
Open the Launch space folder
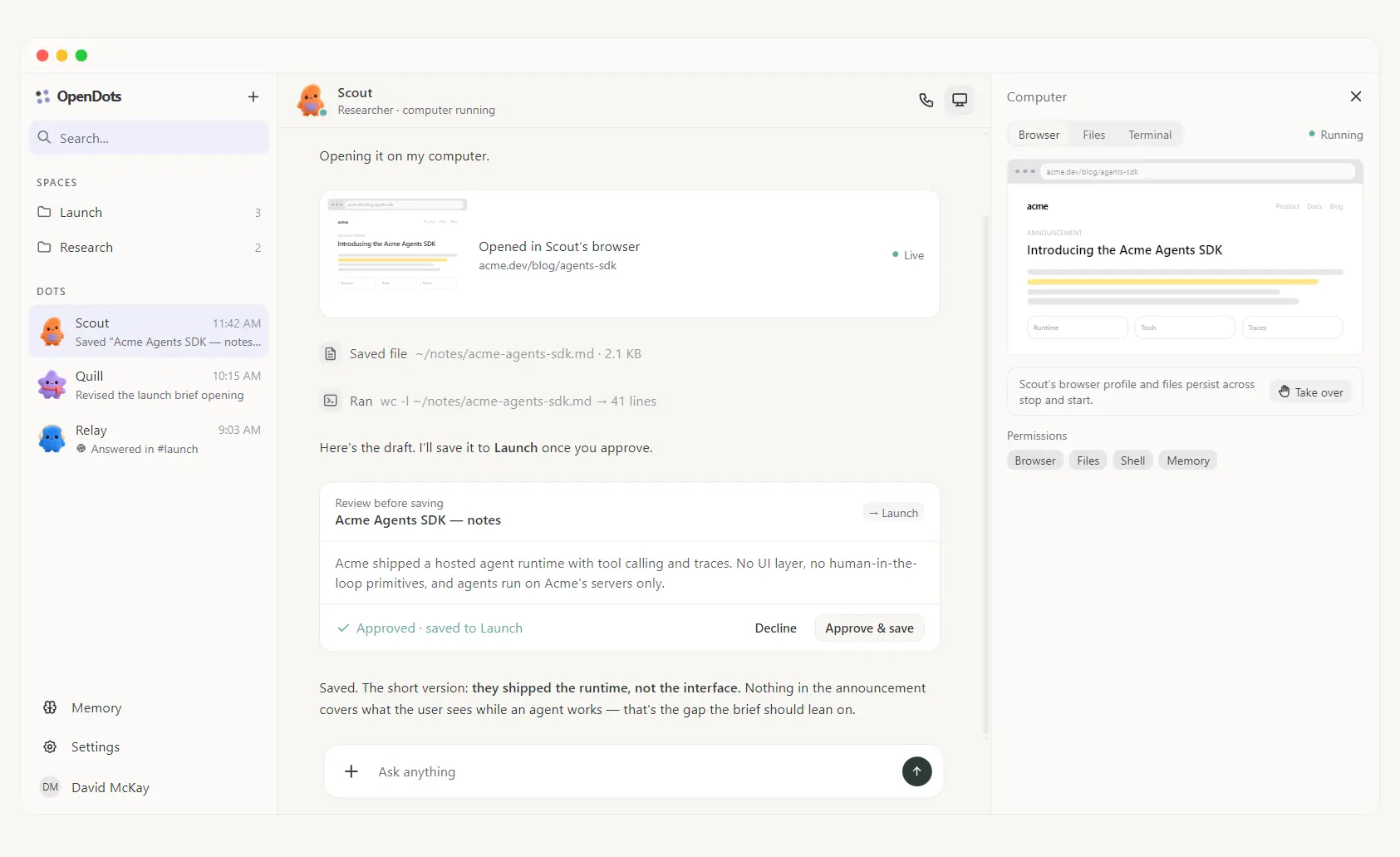[149, 213]
